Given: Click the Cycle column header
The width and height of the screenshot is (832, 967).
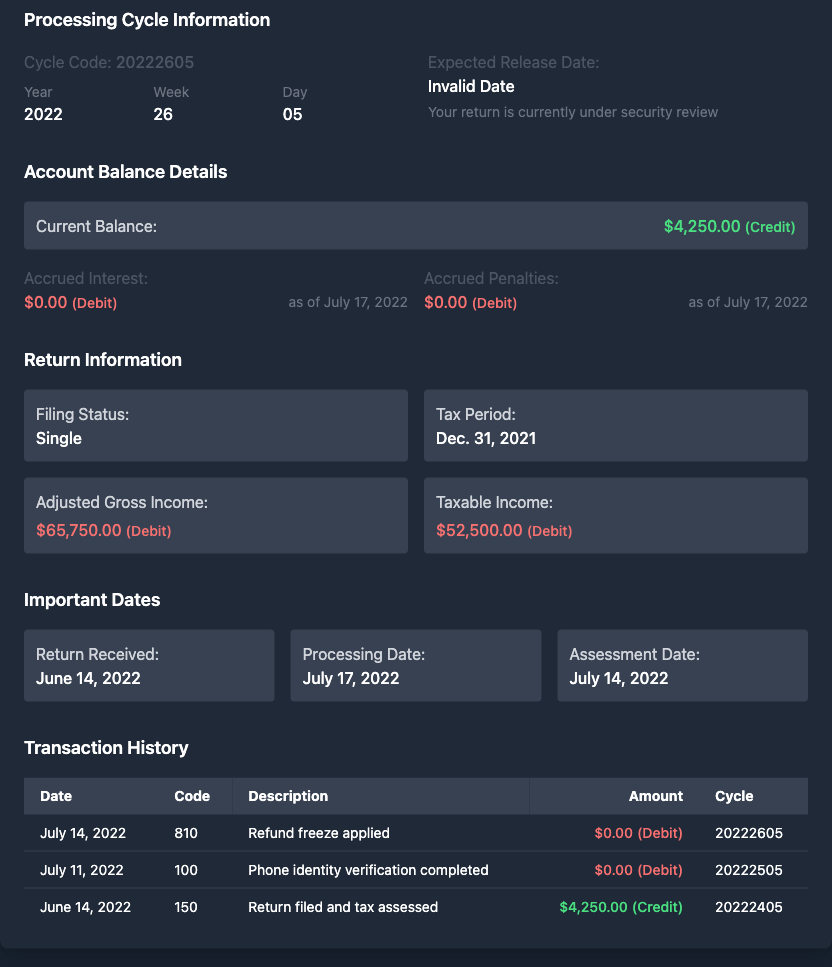Looking at the screenshot, I should [734, 796].
